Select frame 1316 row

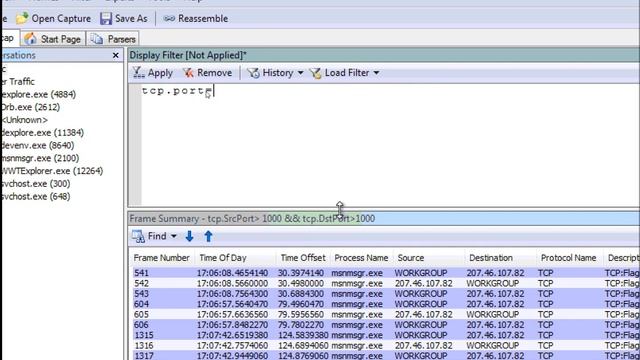click(386, 346)
